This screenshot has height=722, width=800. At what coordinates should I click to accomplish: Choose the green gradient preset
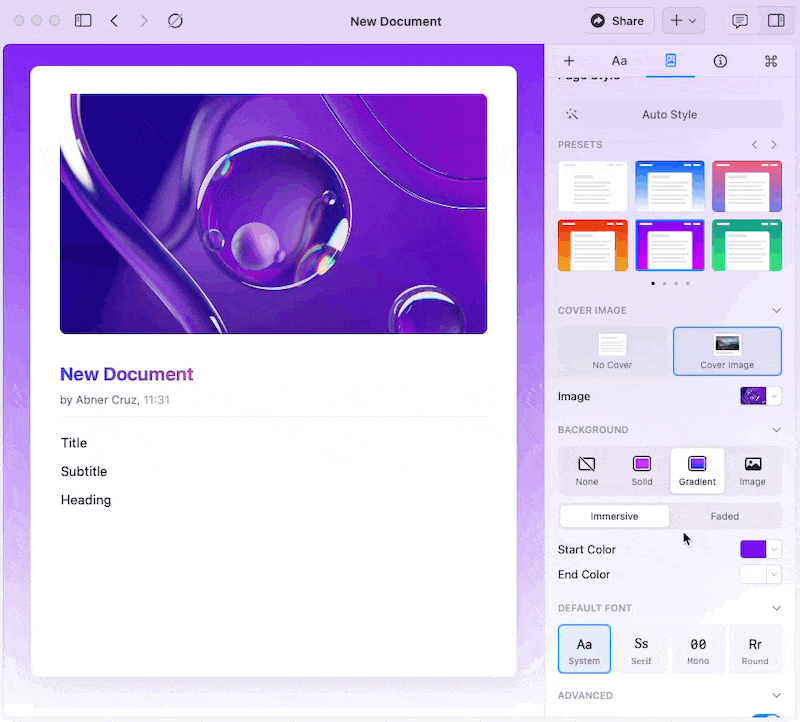click(746, 245)
